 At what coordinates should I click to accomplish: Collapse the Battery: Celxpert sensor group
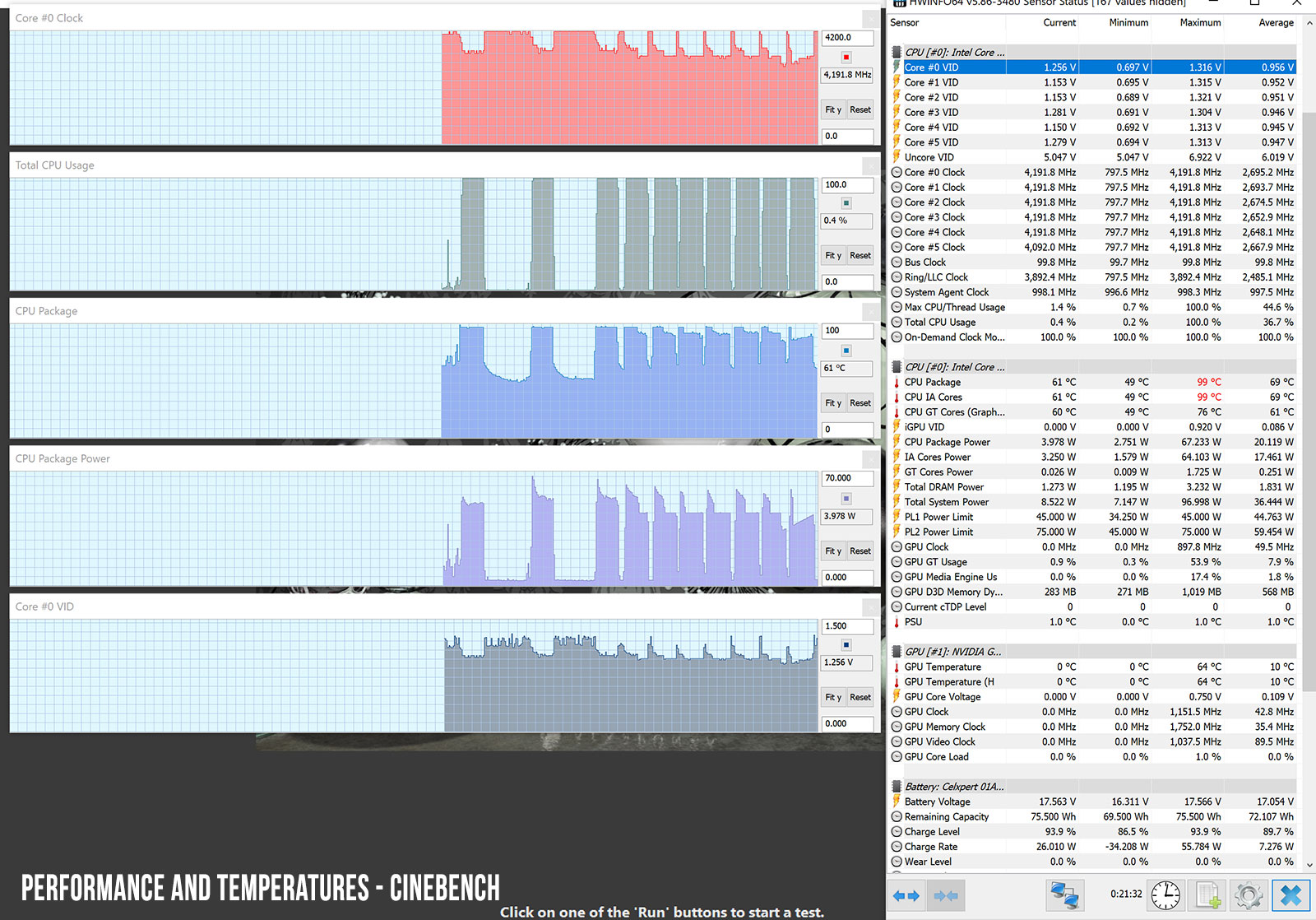[897, 787]
